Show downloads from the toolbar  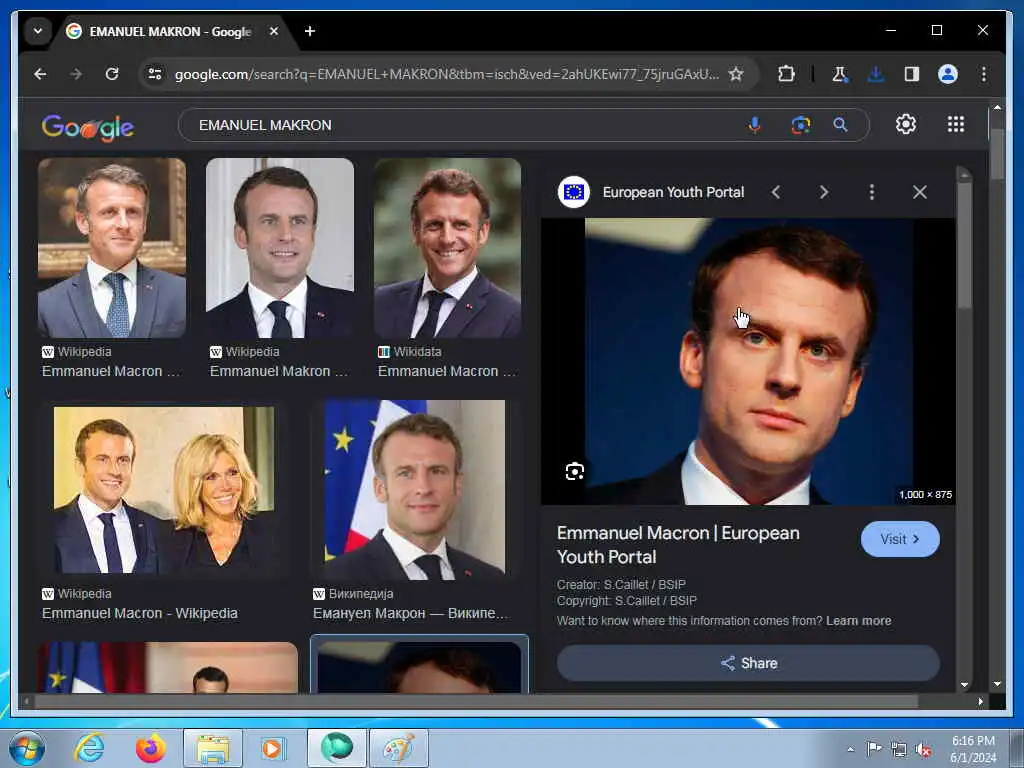coord(876,74)
